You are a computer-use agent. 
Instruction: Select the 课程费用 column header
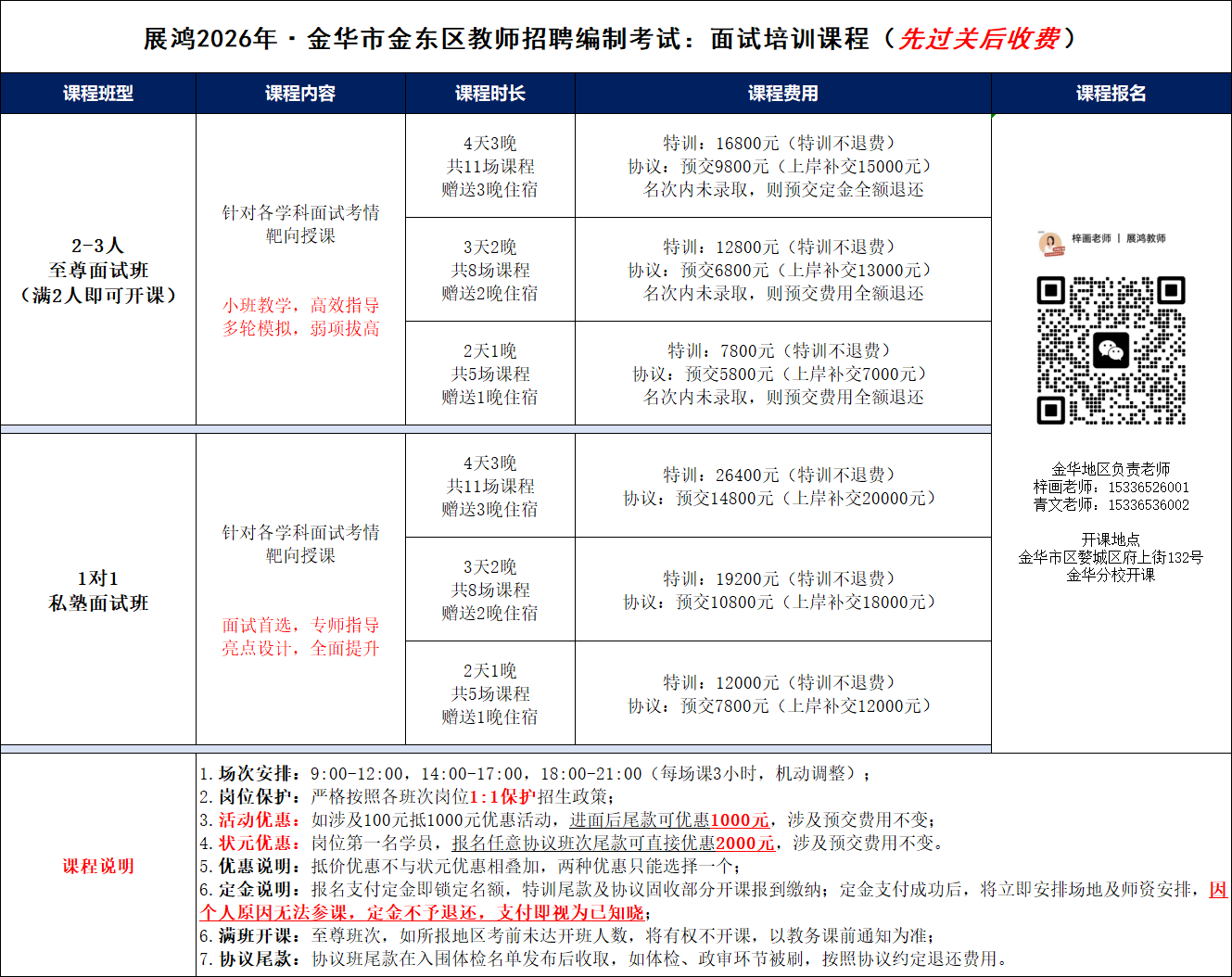pyautogui.click(x=782, y=94)
